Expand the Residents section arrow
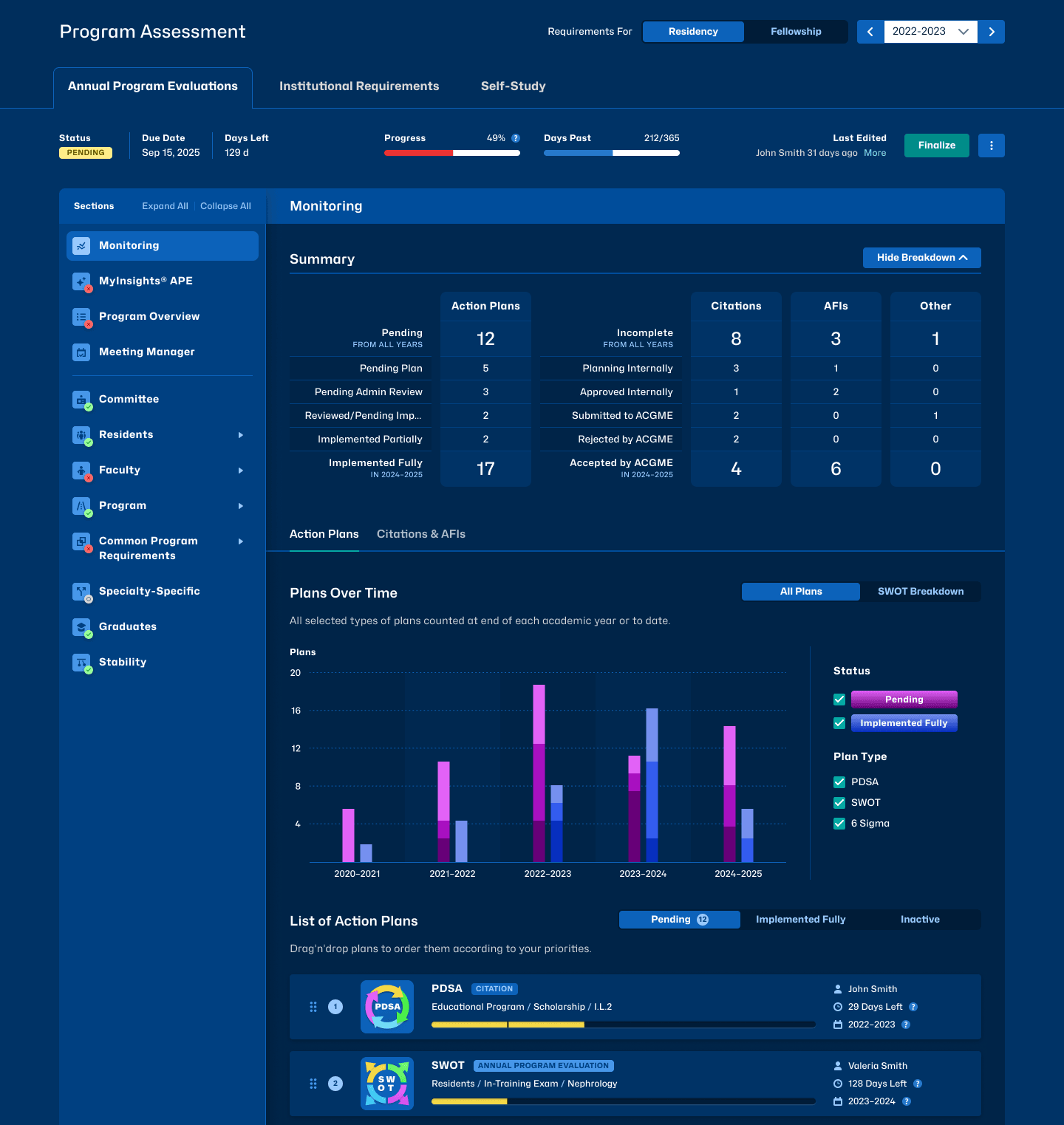 (x=241, y=435)
